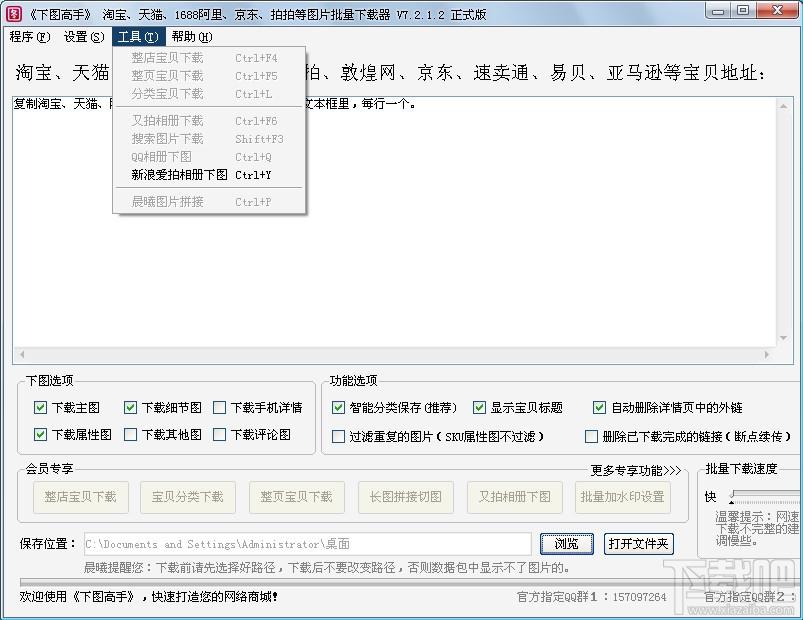Image resolution: width=803 pixels, height=620 pixels.
Task: Click 浏览 button to choose folder
Action: (x=566, y=544)
